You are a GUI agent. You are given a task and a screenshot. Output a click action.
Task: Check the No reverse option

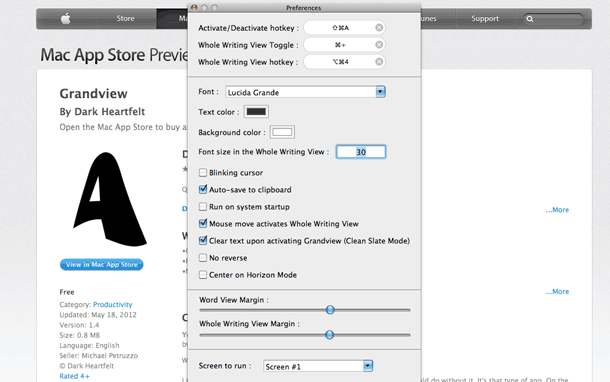tap(203, 258)
